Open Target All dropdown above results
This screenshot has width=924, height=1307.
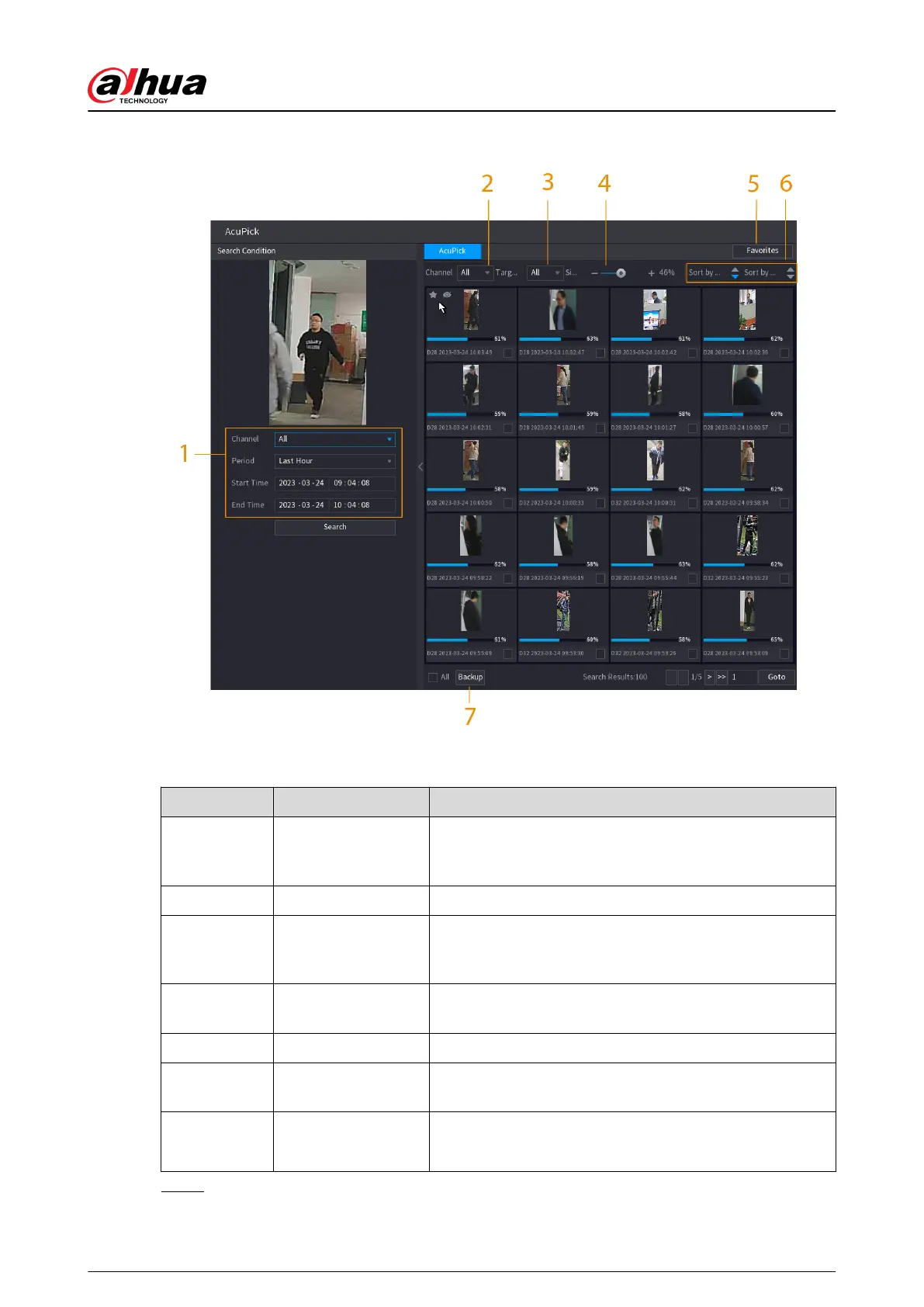(545, 273)
